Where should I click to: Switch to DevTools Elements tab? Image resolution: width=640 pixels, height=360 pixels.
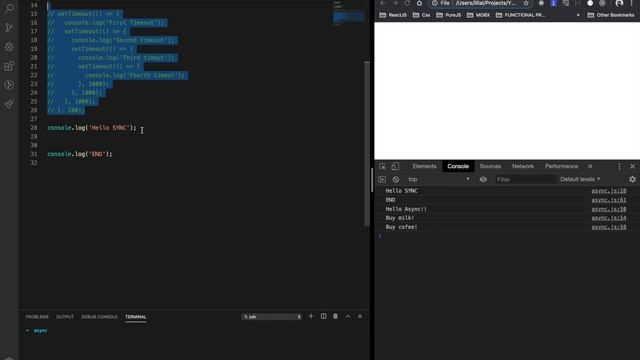point(424,167)
